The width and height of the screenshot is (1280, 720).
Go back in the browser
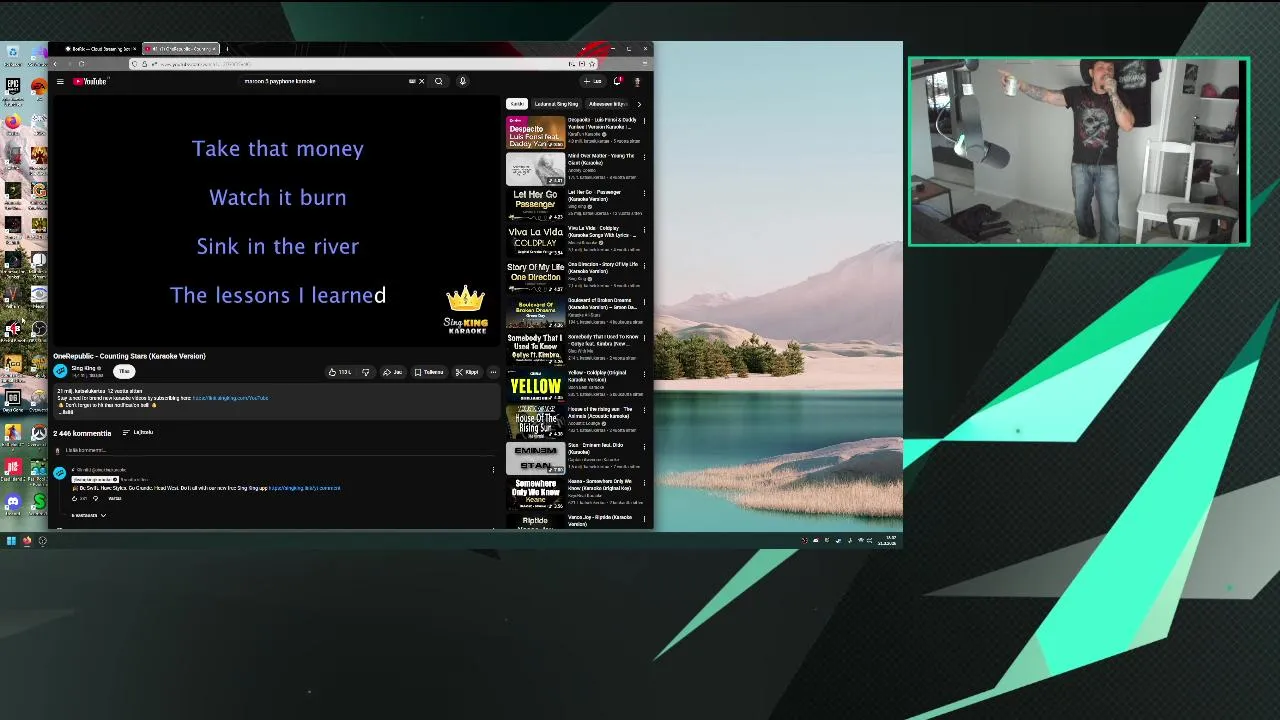[x=56, y=64]
